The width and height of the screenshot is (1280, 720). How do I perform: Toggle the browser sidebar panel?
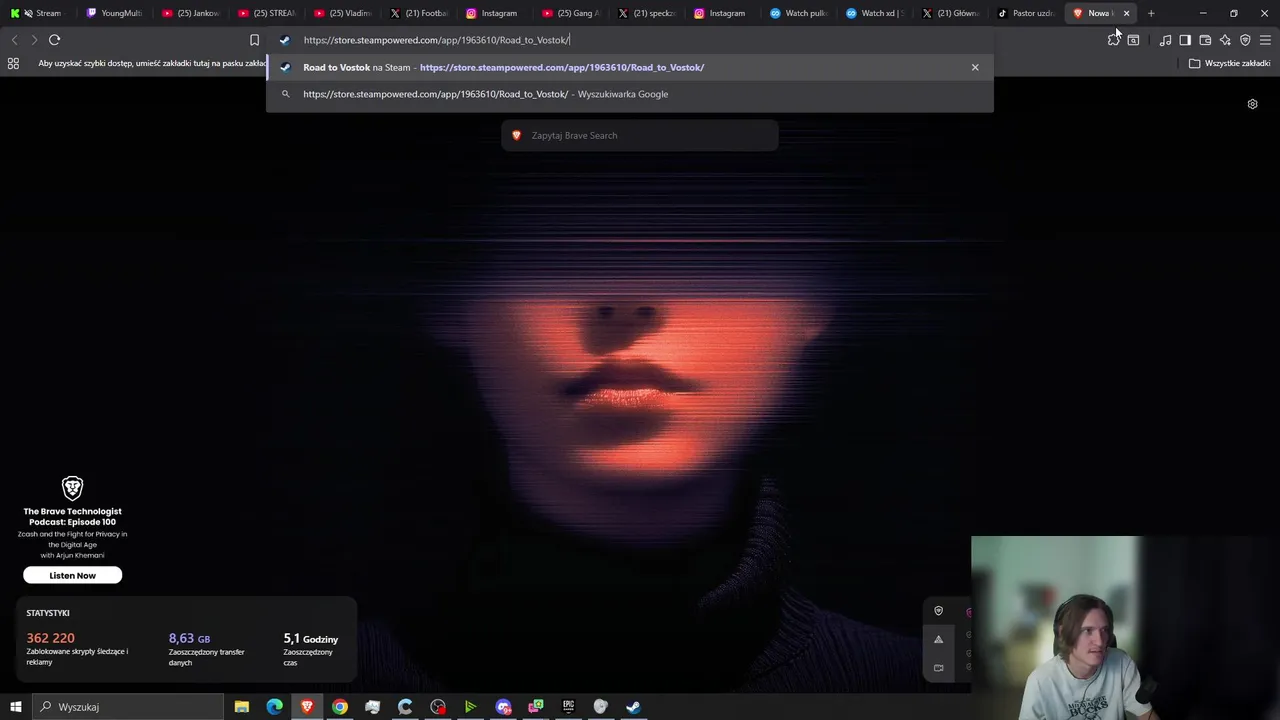click(1185, 40)
